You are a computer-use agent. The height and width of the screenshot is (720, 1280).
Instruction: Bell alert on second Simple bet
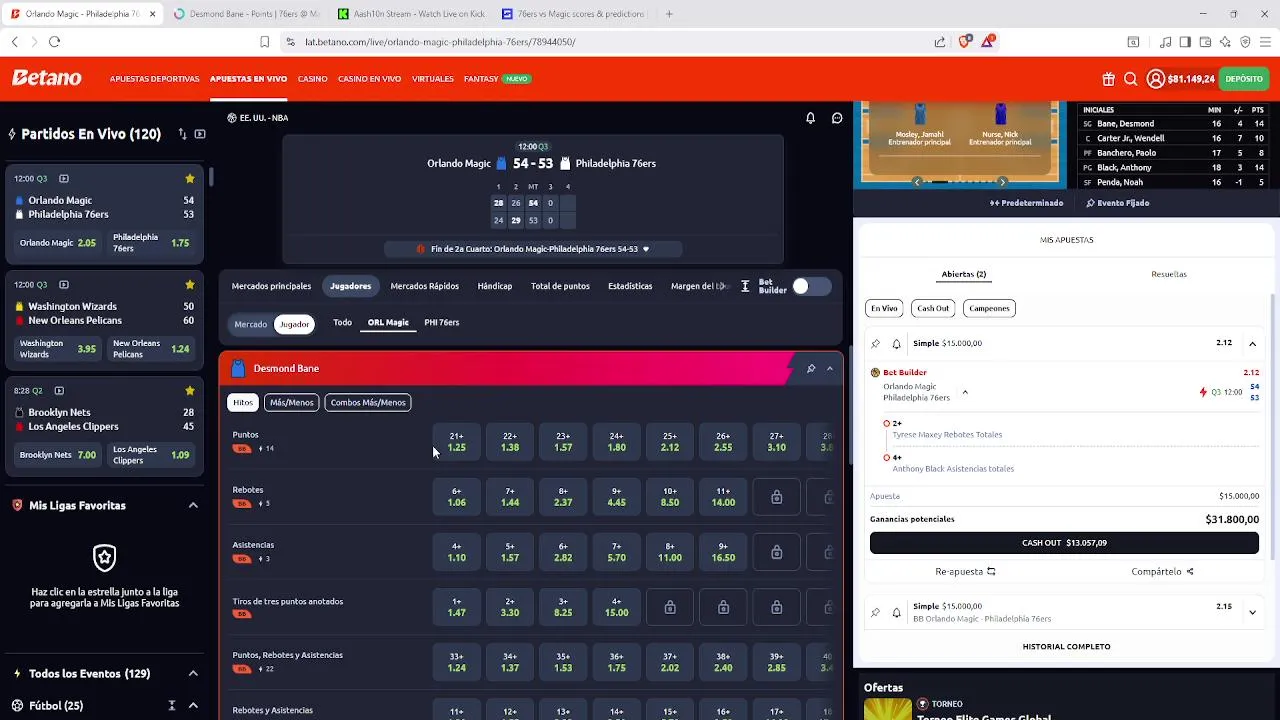(896, 612)
